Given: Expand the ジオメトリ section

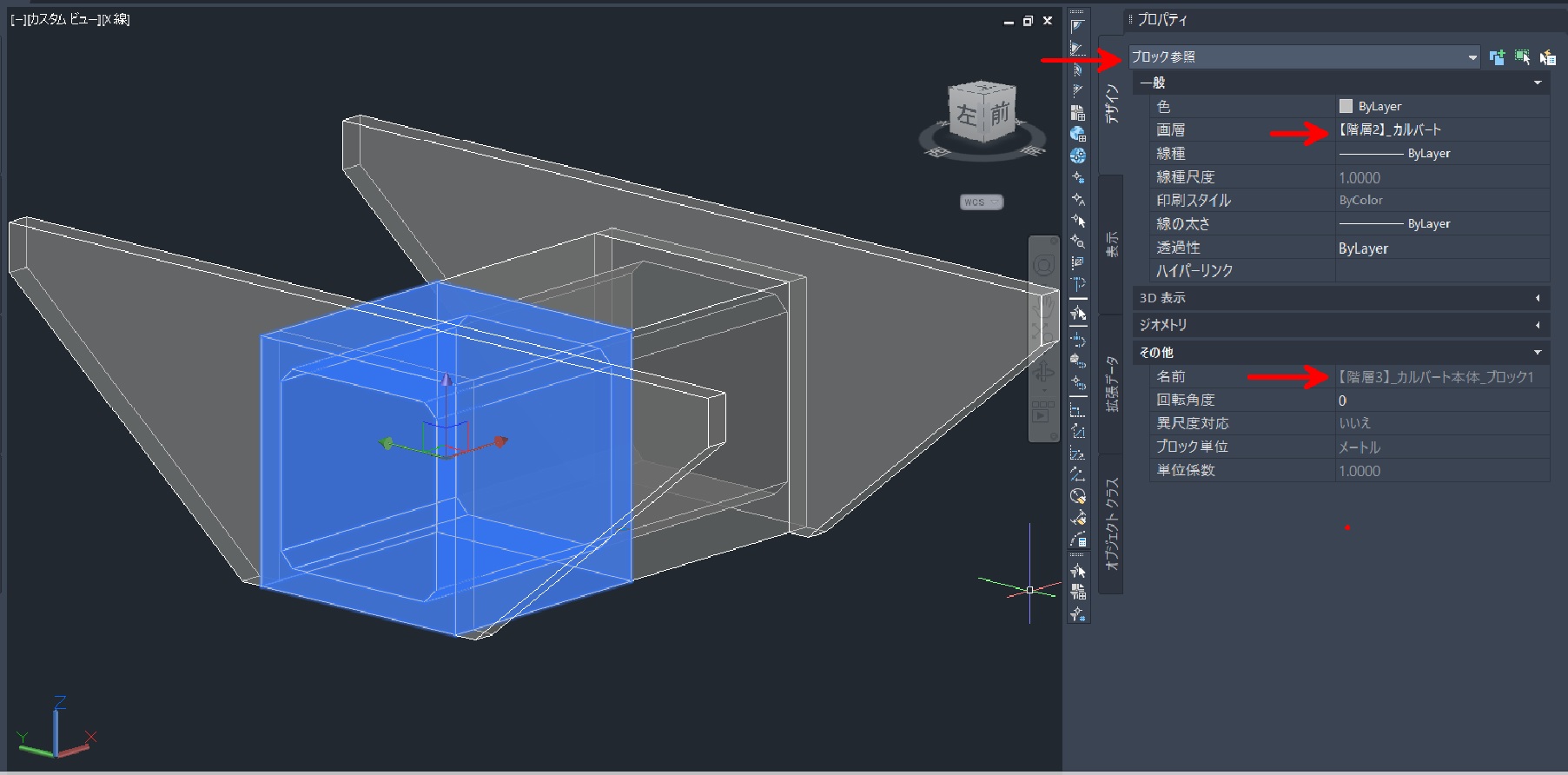Looking at the screenshot, I should (1538, 325).
